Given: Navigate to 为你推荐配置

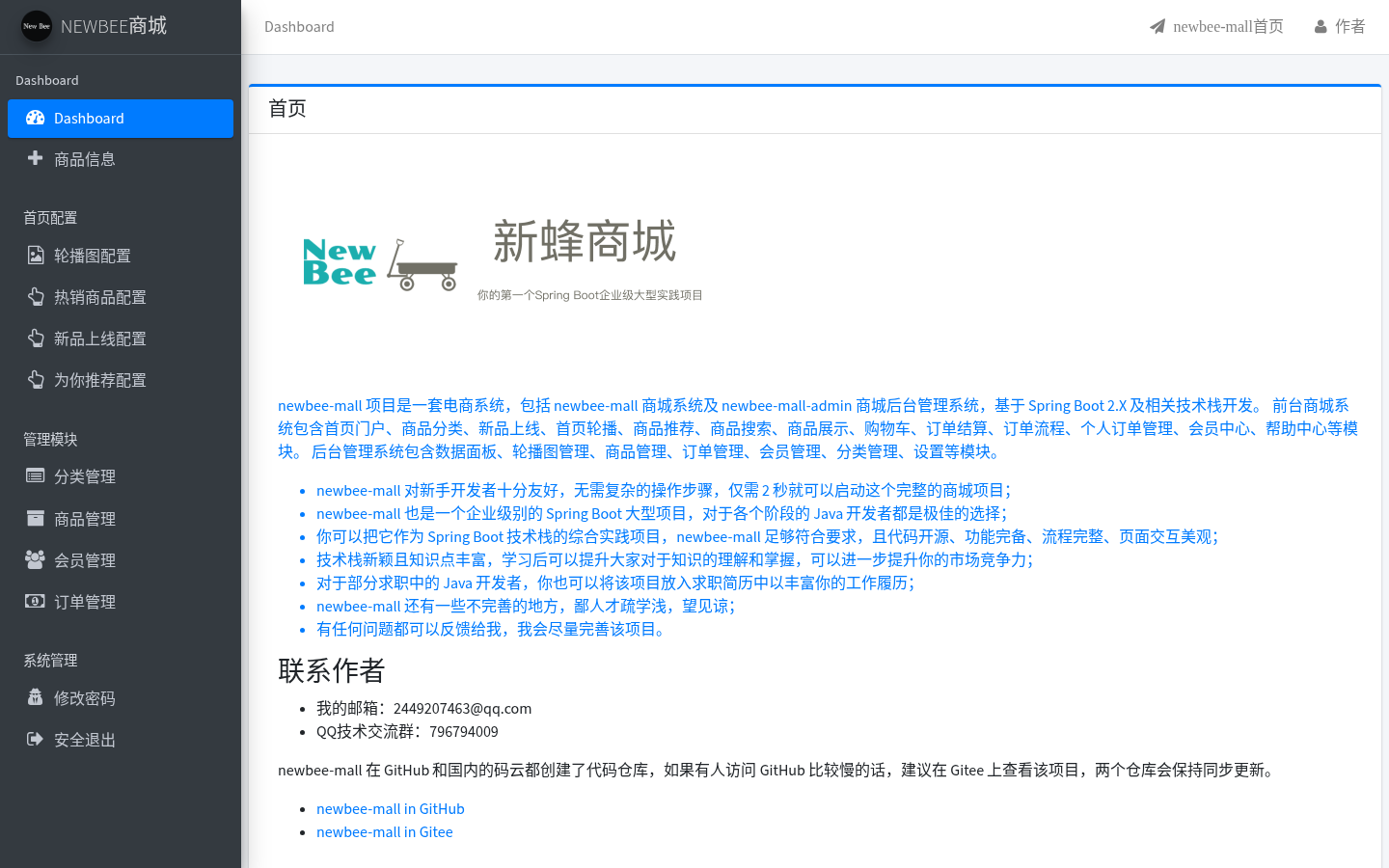Looking at the screenshot, I should pyautogui.click(x=121, y=380).
